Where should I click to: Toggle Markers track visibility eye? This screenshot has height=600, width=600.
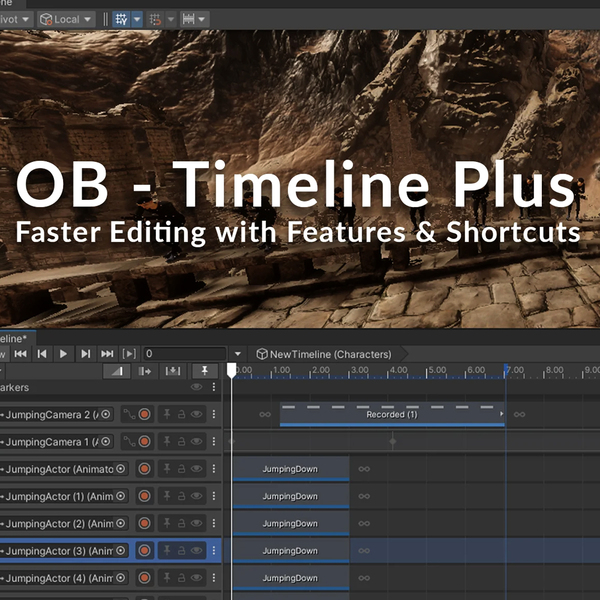click(196, 387)
